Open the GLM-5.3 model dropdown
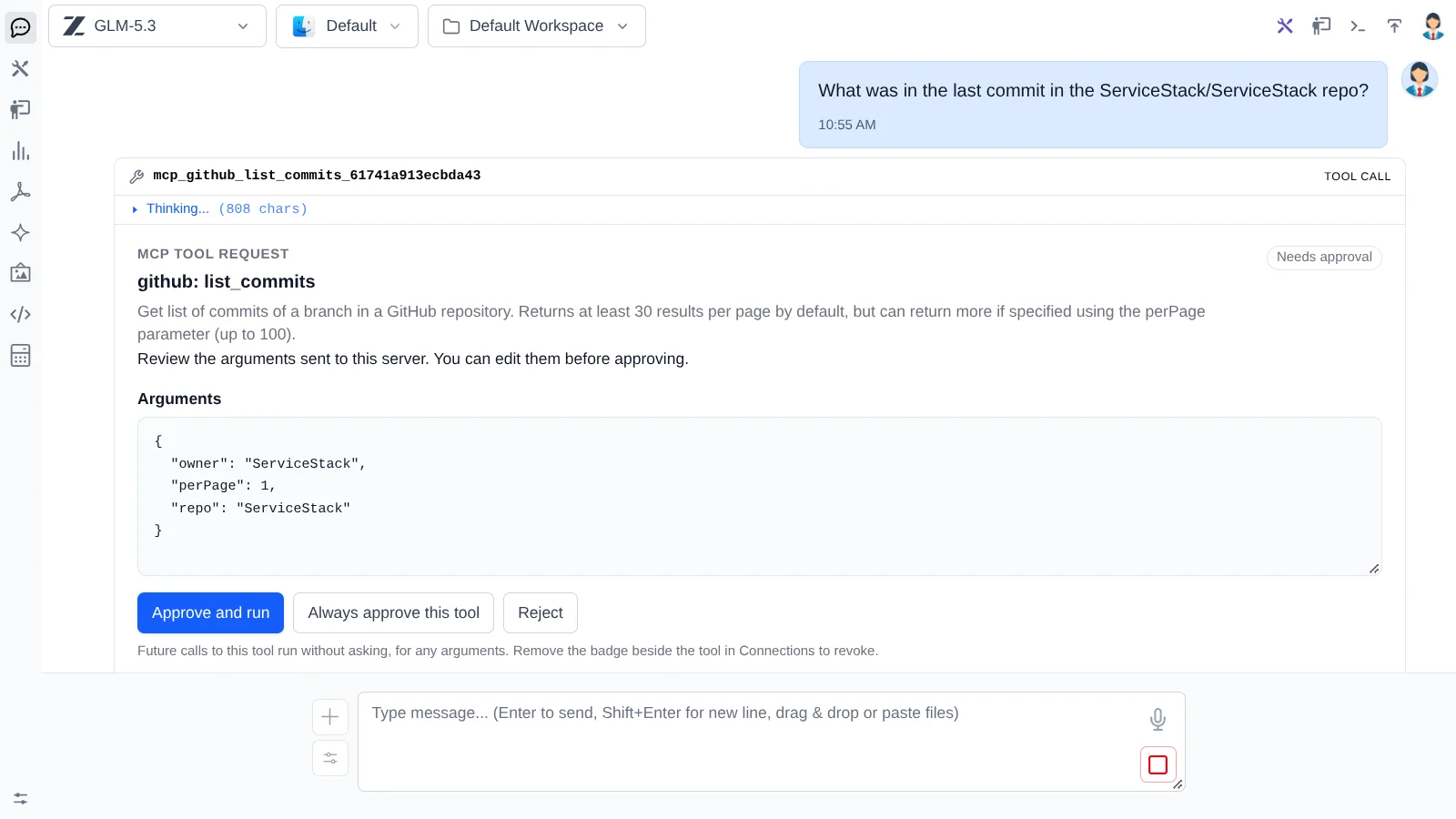 point(157,25)
